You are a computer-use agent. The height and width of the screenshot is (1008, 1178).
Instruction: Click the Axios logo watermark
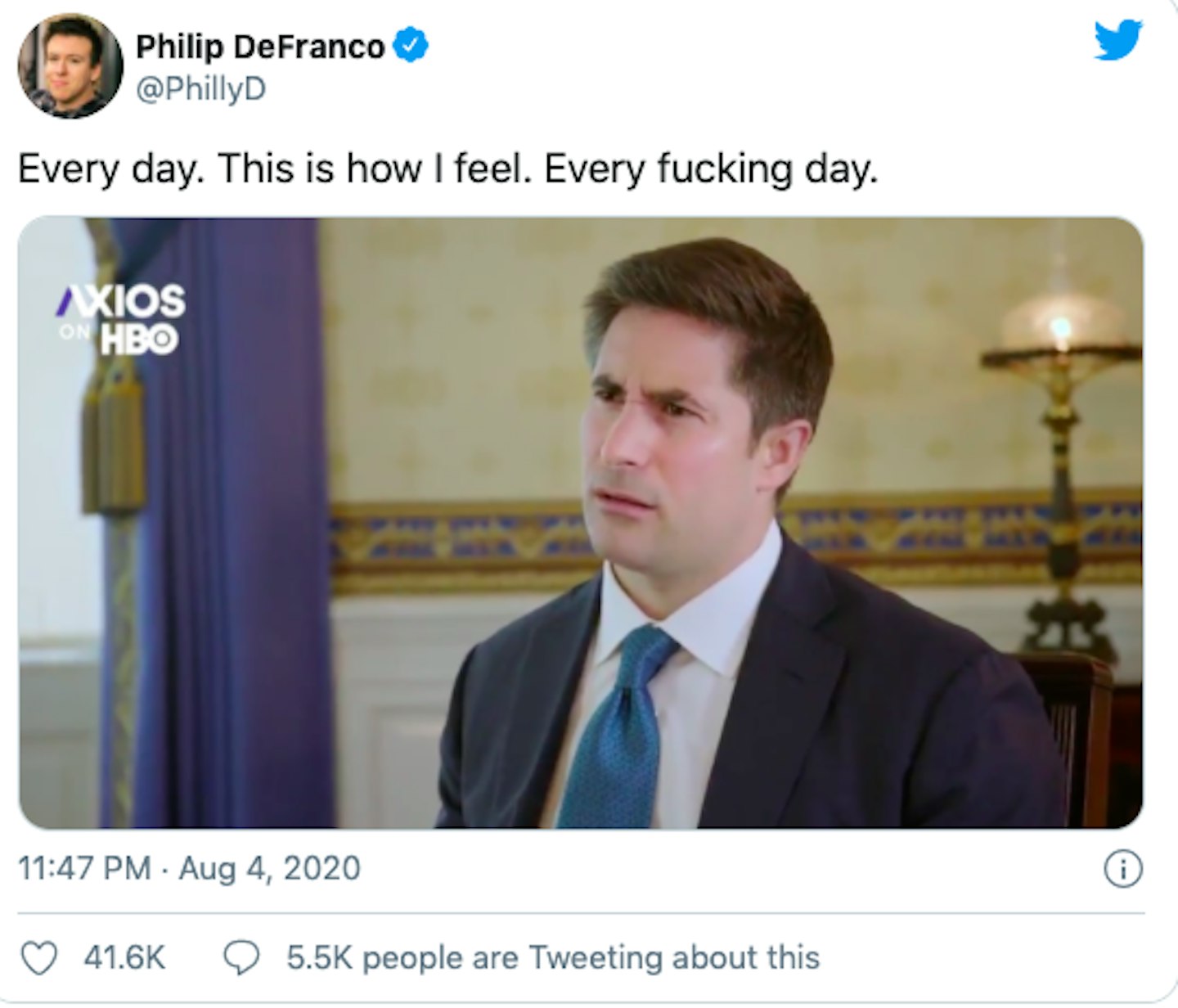pyautogui.click(x=120, y=302)
